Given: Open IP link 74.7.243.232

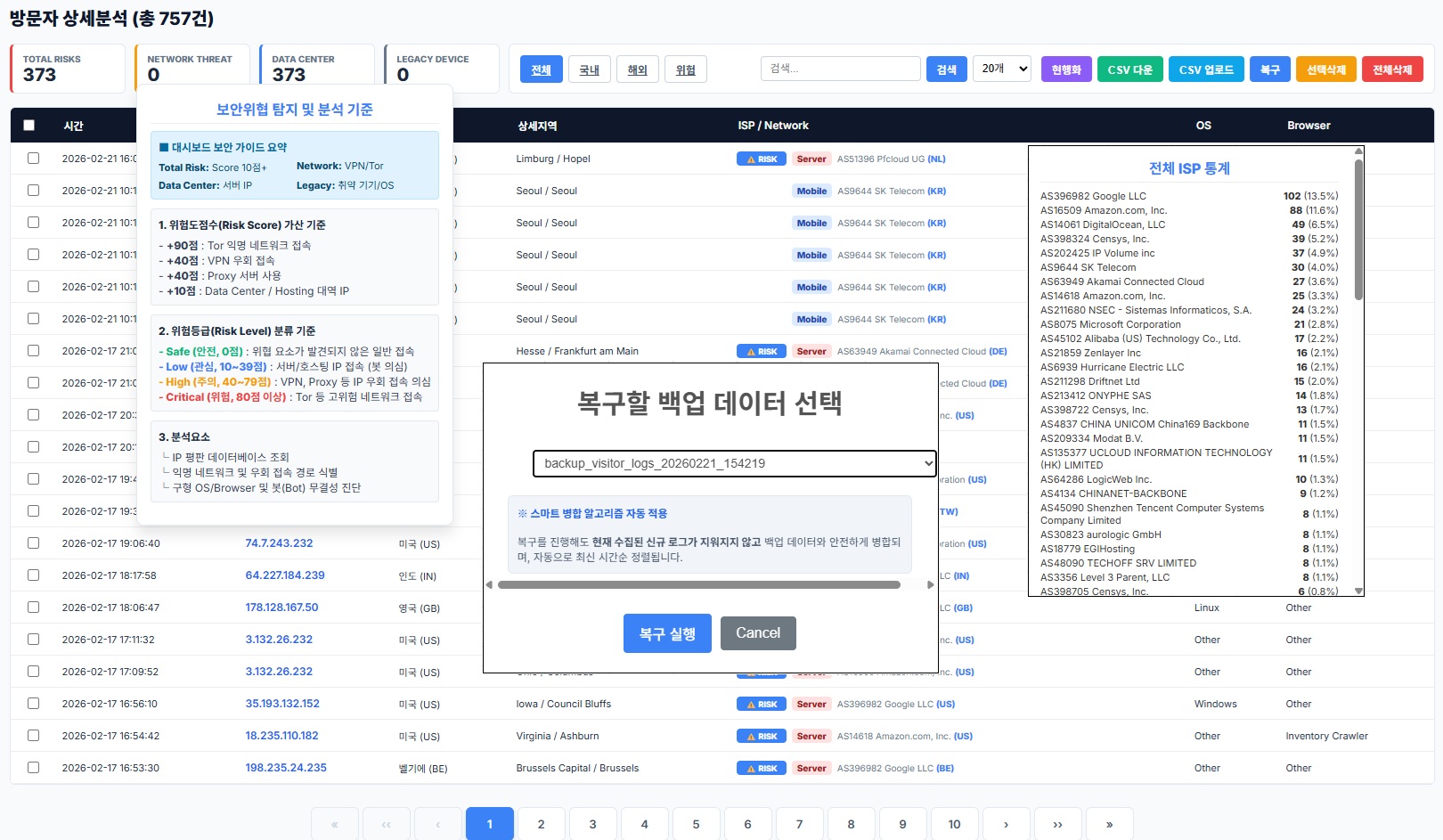Looking at the screenshot, I should point(279,543).
